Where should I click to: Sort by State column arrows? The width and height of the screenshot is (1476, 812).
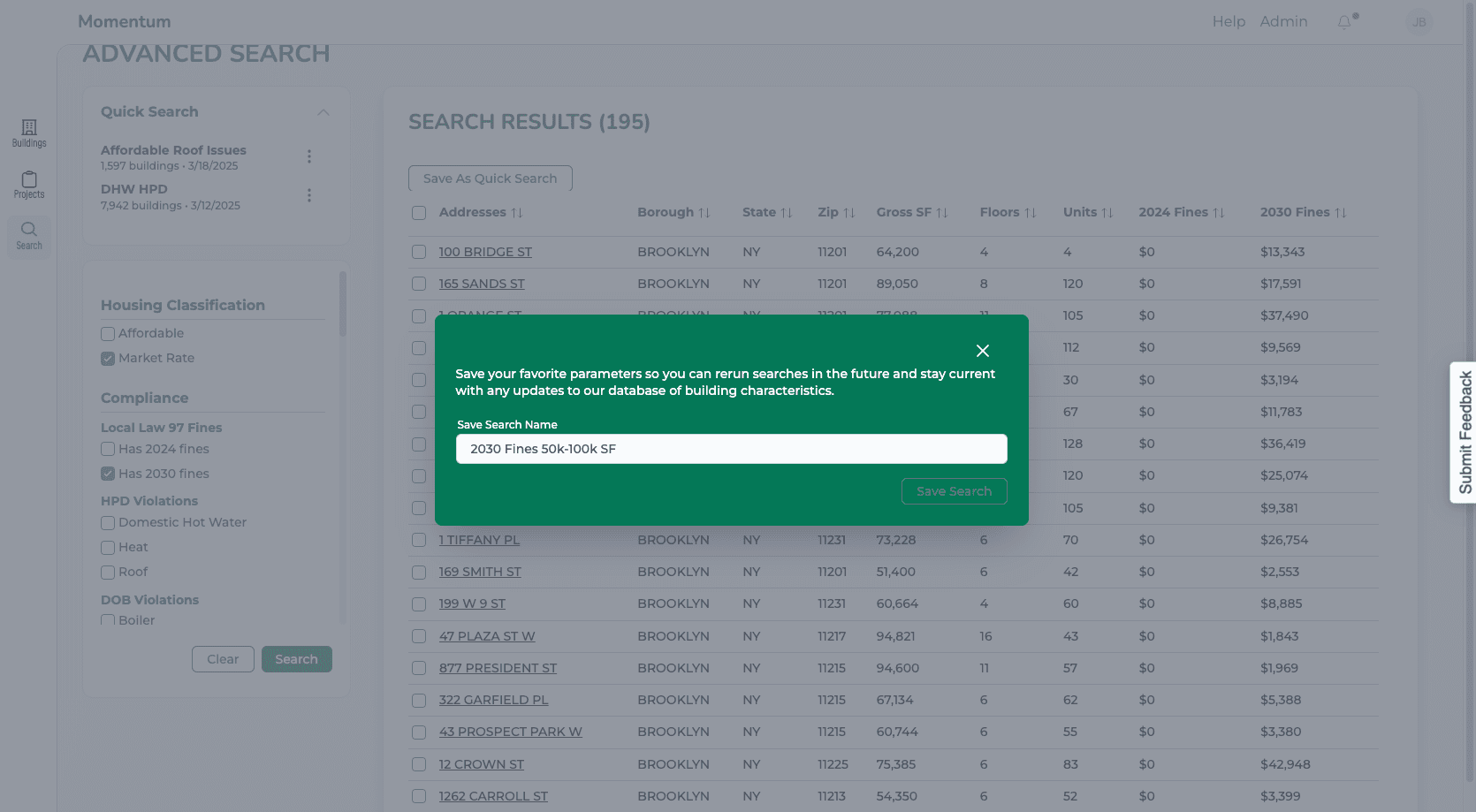pyautogui.click(x=787, y=213)
